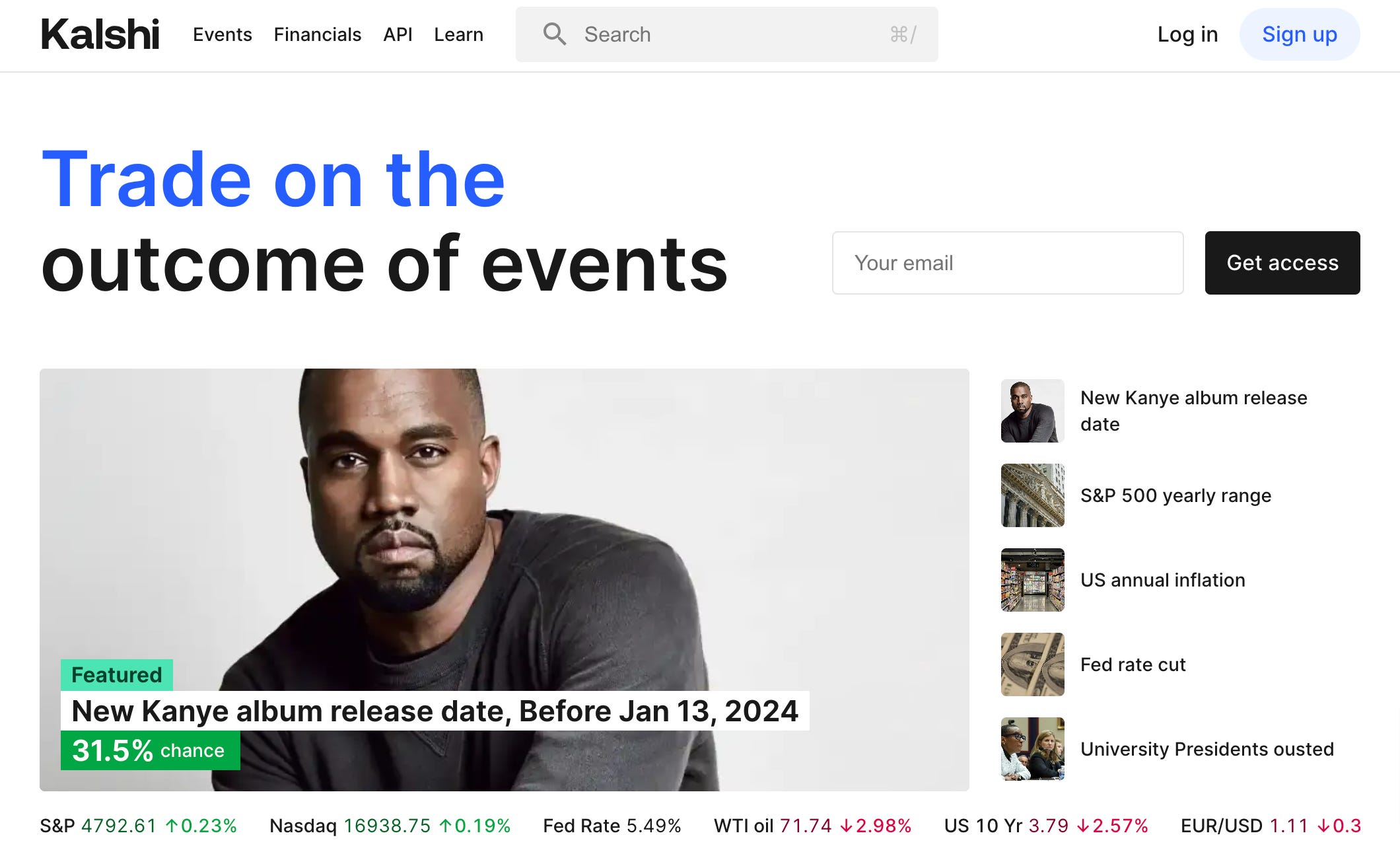Click the Sign up button
Viewport: 1400px width, 860px height.
pyautogui.click(x=1300, y=34)
